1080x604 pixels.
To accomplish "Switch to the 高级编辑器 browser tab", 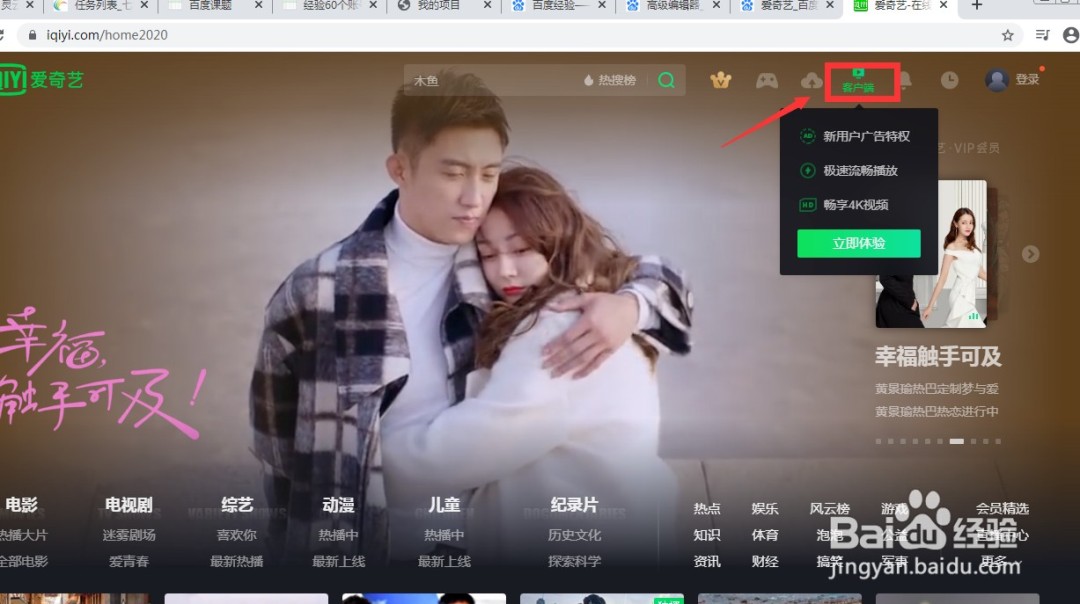I will point(674,6).
